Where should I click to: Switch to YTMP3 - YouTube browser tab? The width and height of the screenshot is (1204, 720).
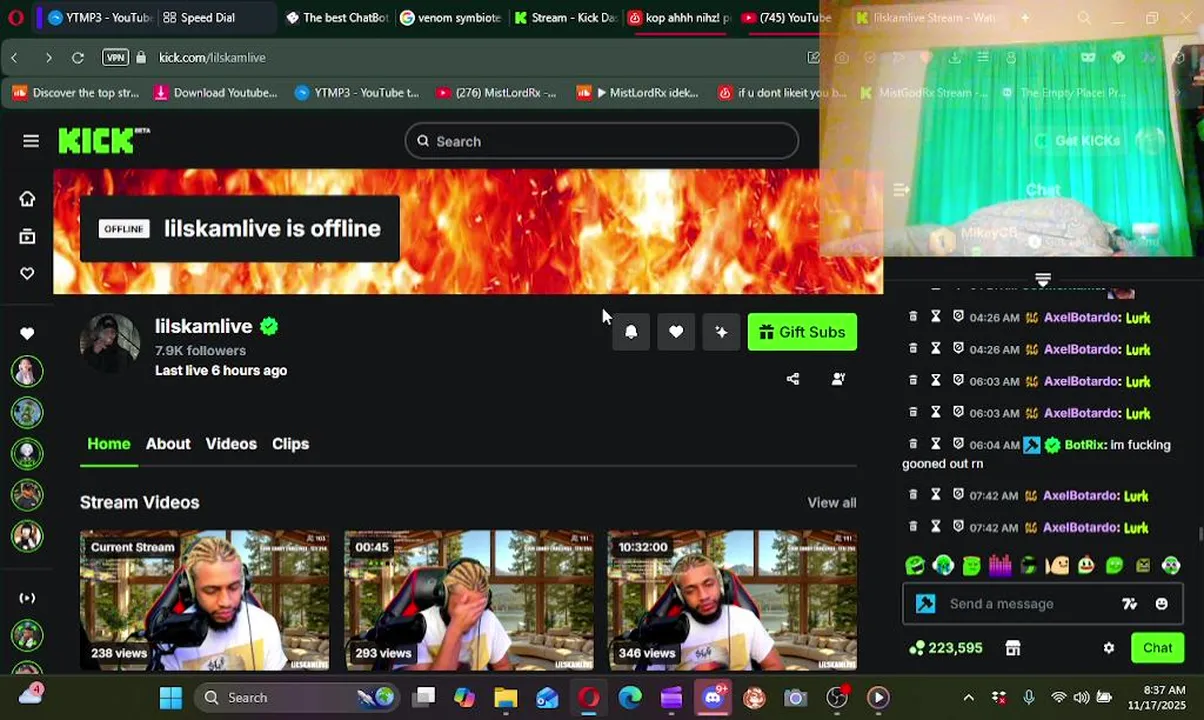(x=99, y=17)
